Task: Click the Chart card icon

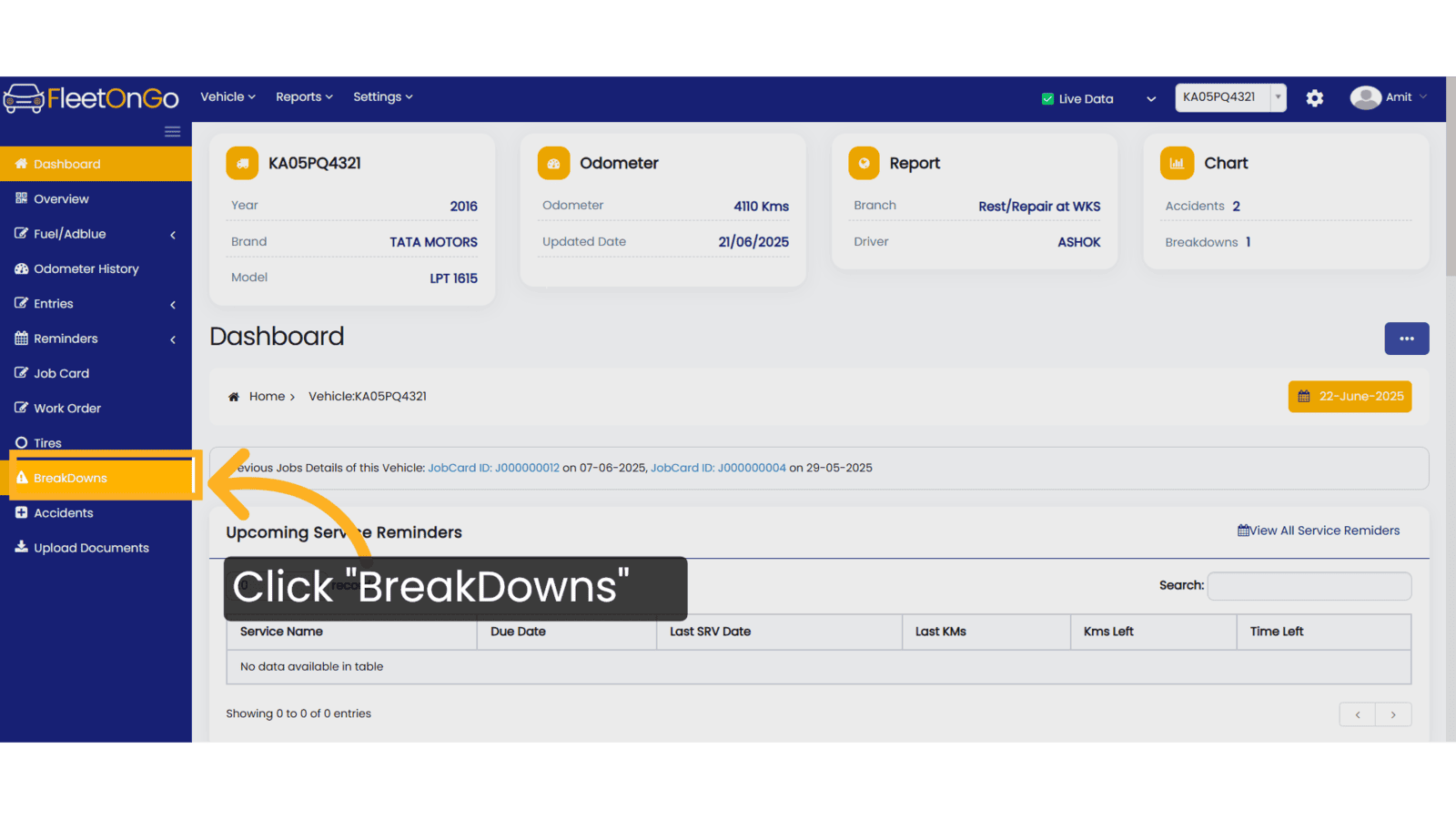Action: pos(1177,163)
